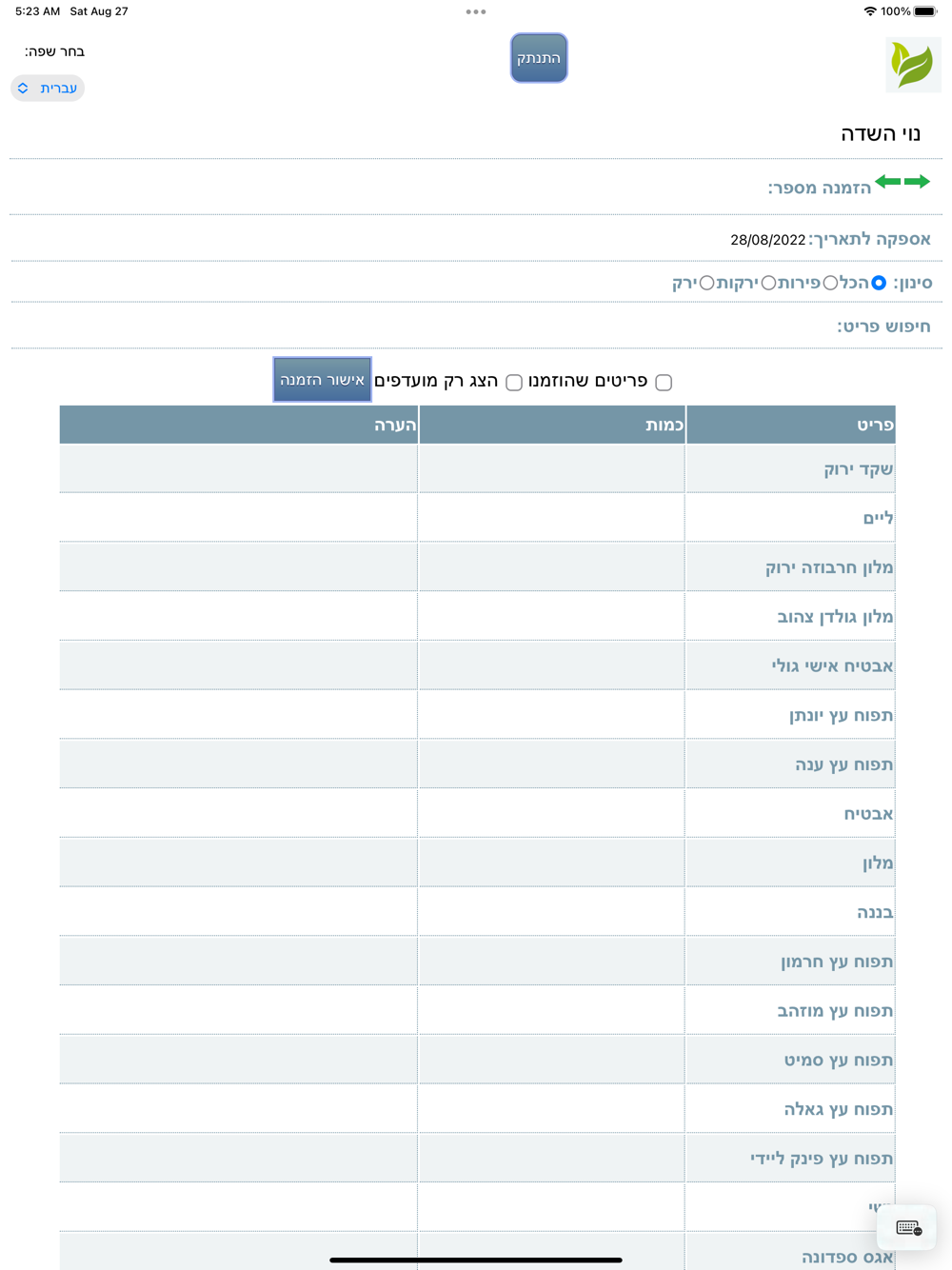The image size is (952, 1270).
Task: Select the תפוח עץ סמיט item
Action: 839,1061
